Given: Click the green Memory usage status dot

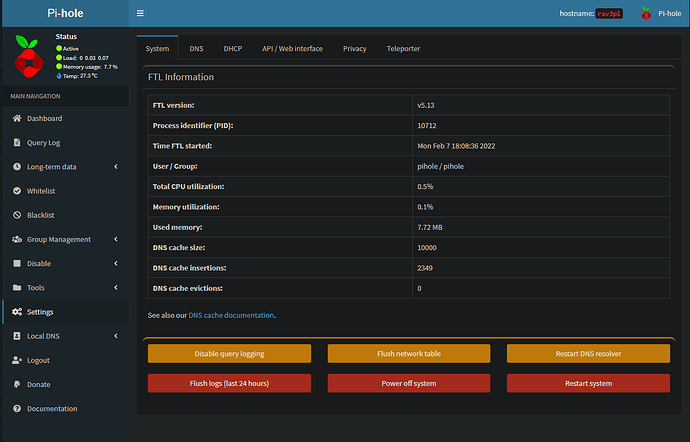Looking at the screenshot, I should pos(59,66).
